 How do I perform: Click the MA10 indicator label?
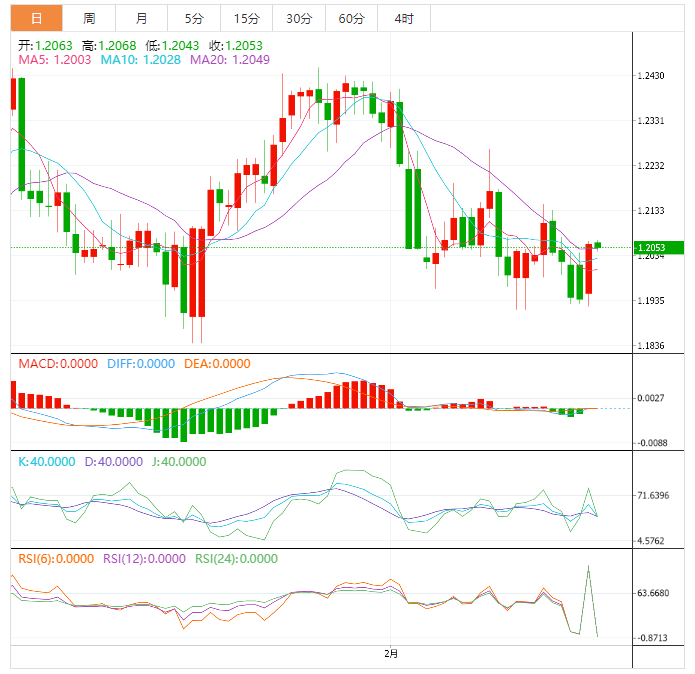138,60
